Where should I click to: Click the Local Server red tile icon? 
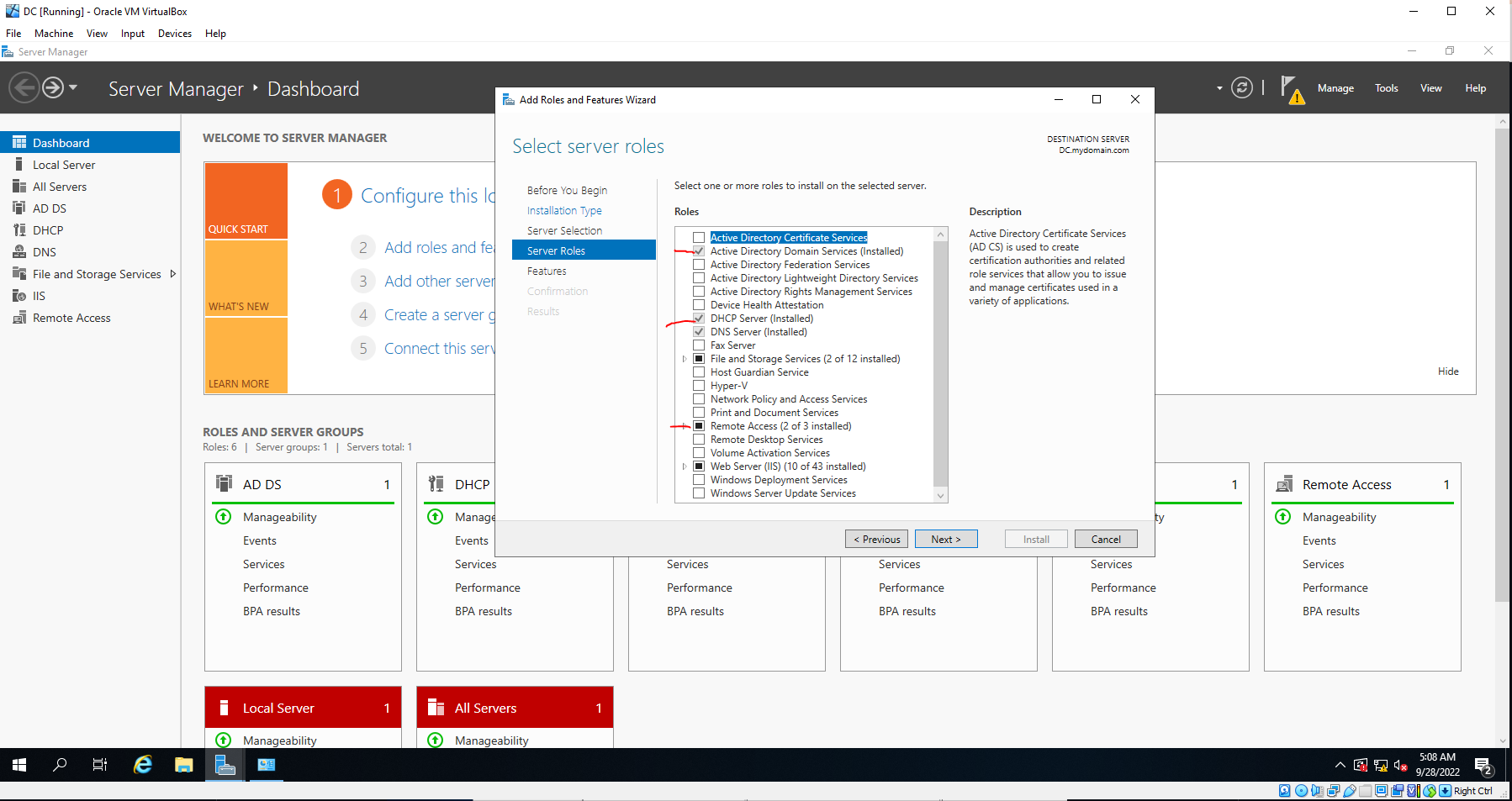click(x=224, y=708)
